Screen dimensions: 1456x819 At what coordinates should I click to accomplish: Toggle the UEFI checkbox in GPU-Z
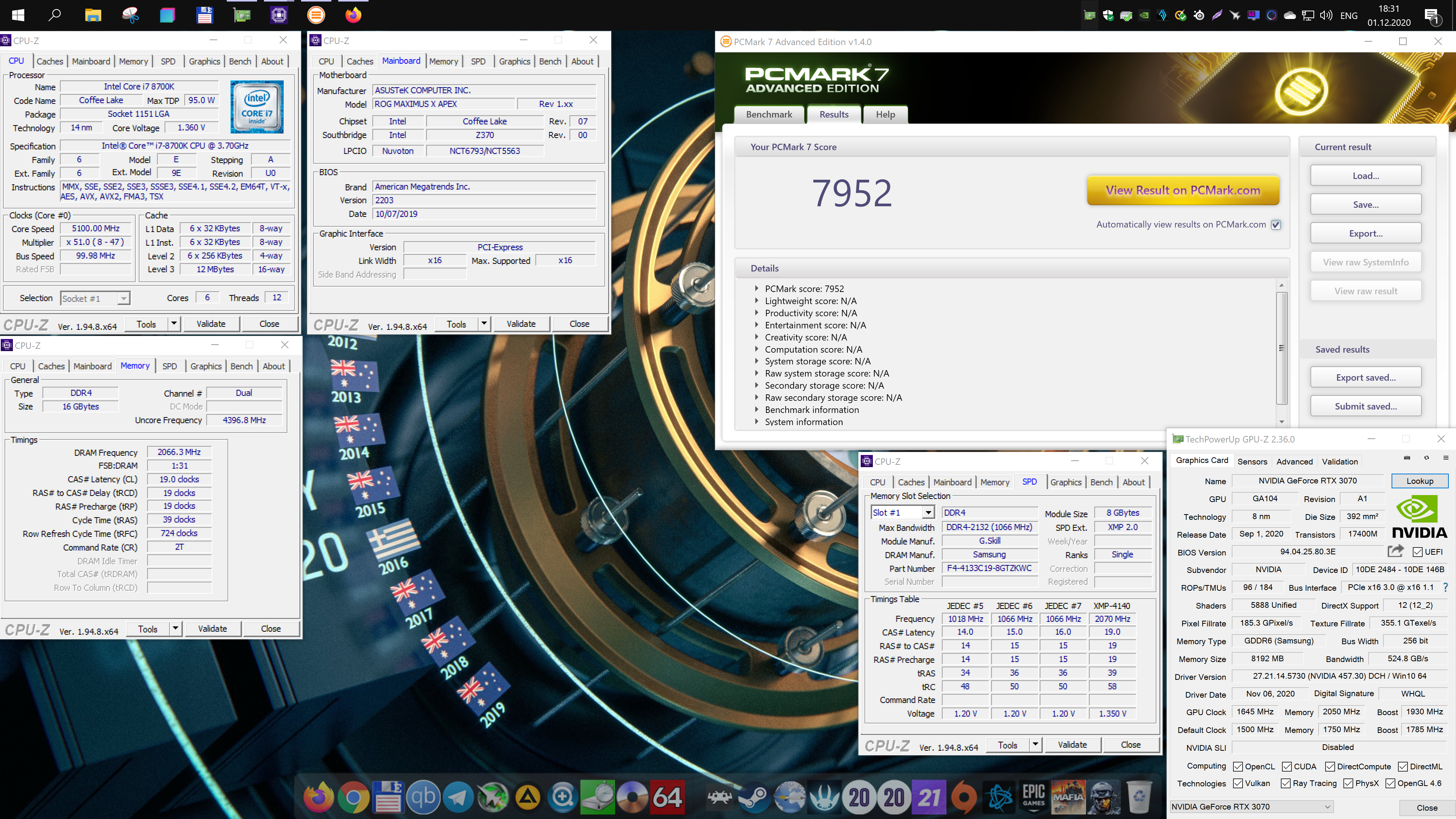(x=1418, y=552)
